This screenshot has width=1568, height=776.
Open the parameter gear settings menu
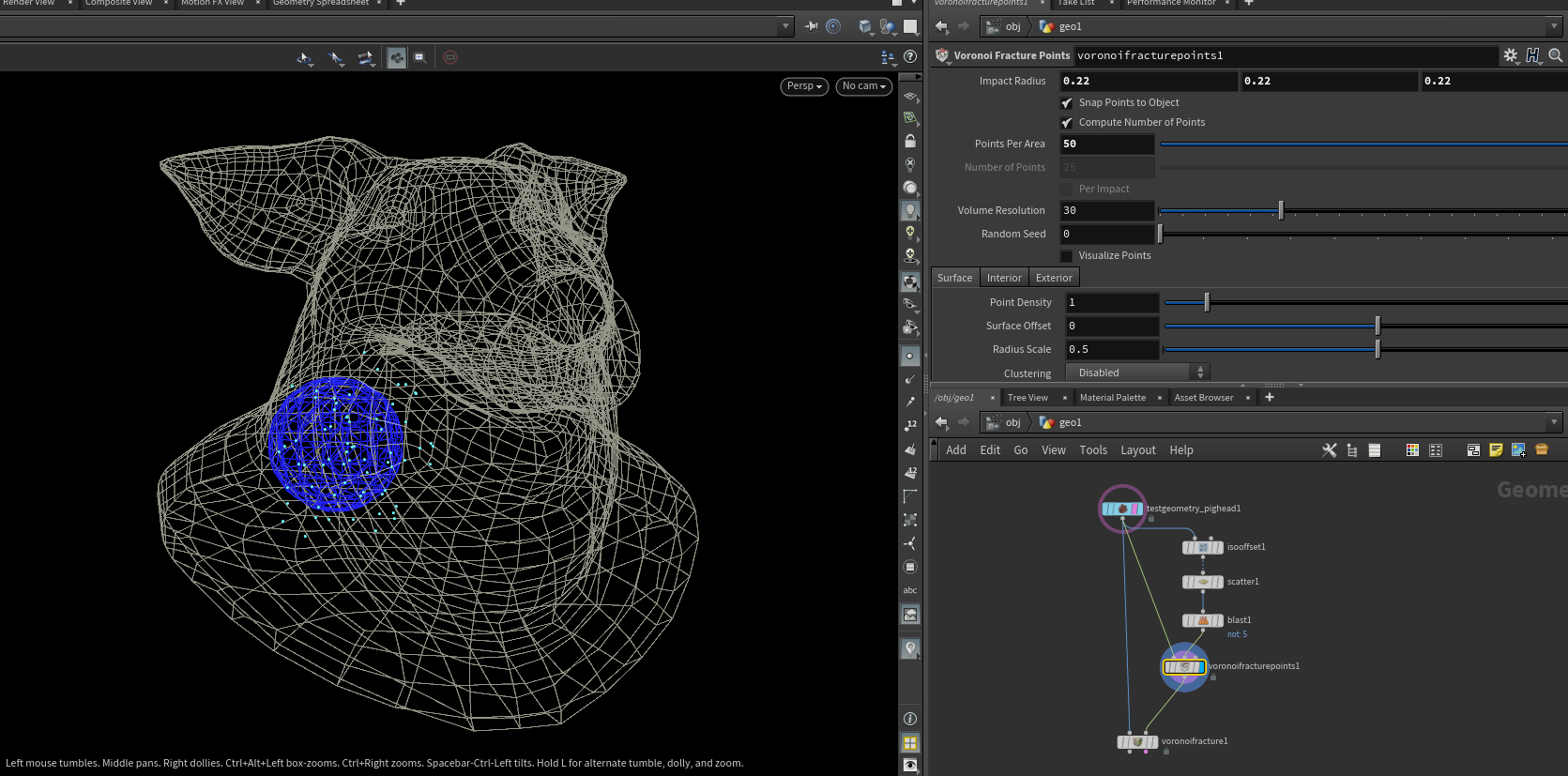pos(1510,55)
